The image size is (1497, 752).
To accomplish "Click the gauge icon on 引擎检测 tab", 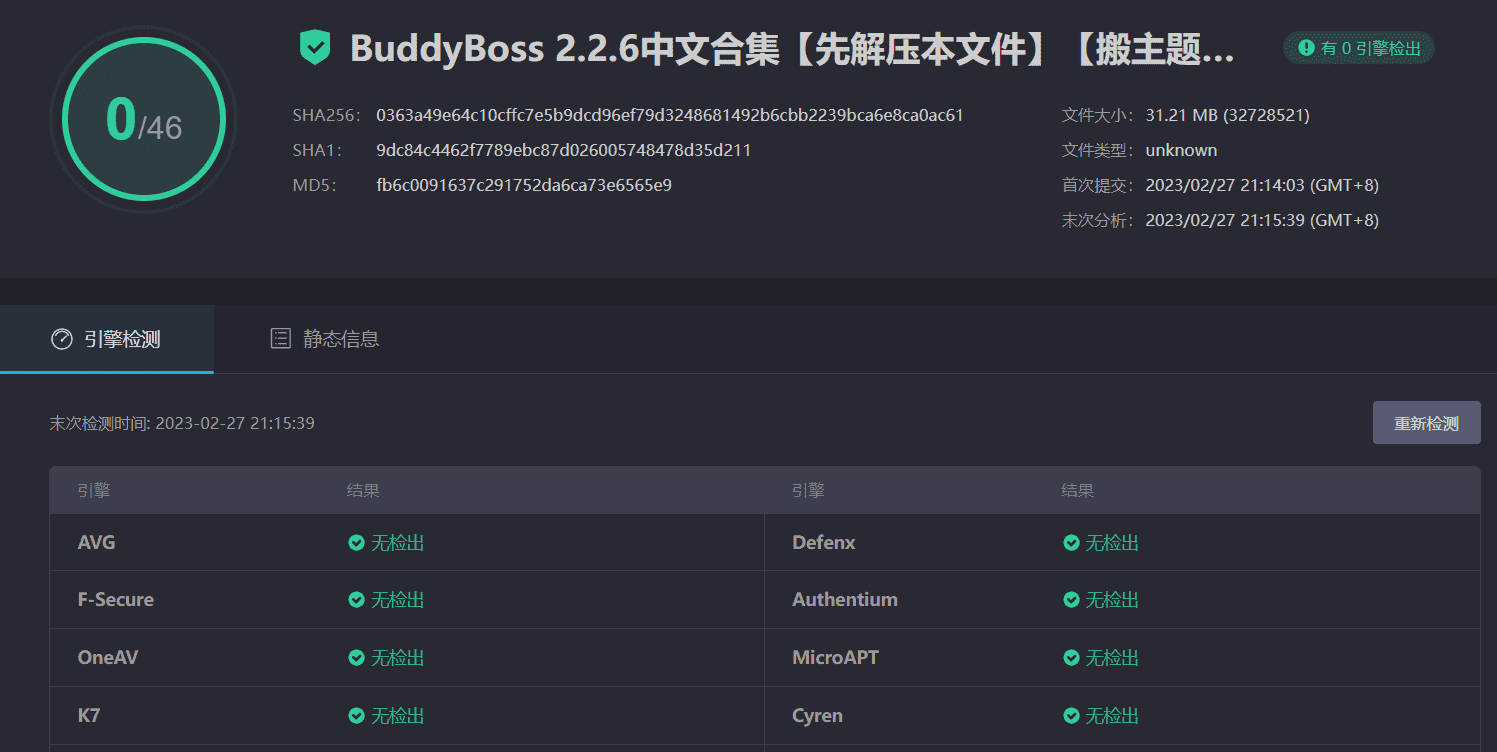I will coord(62,339).
